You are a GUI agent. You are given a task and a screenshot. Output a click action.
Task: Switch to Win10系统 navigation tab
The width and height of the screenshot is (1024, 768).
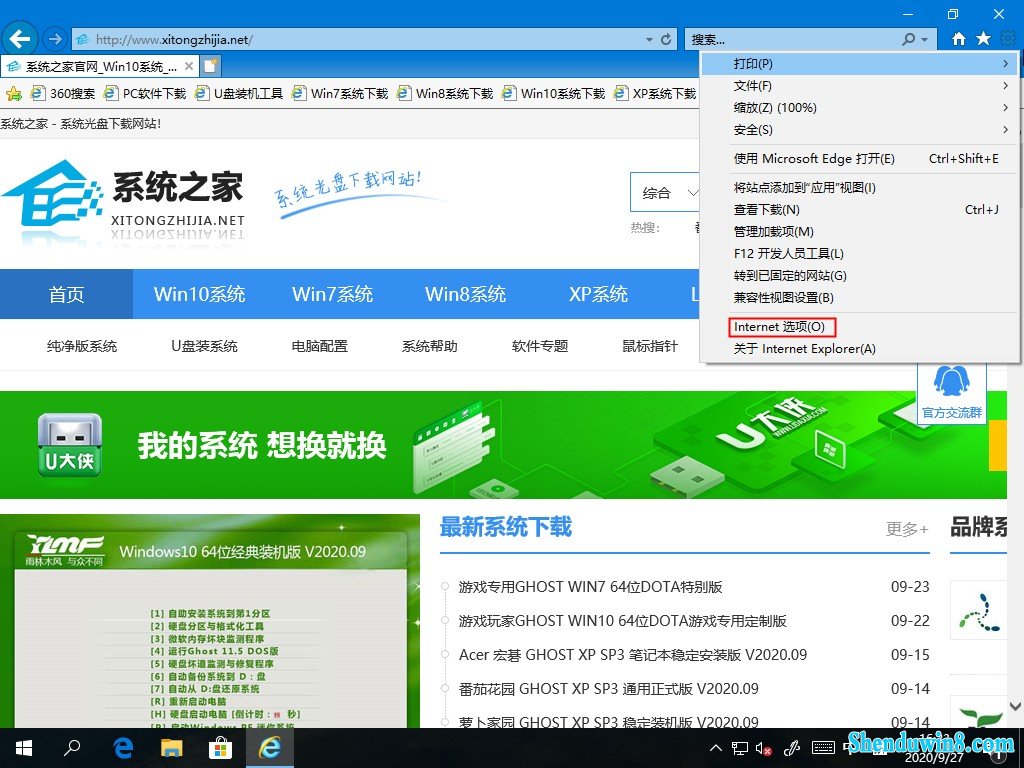199,294
